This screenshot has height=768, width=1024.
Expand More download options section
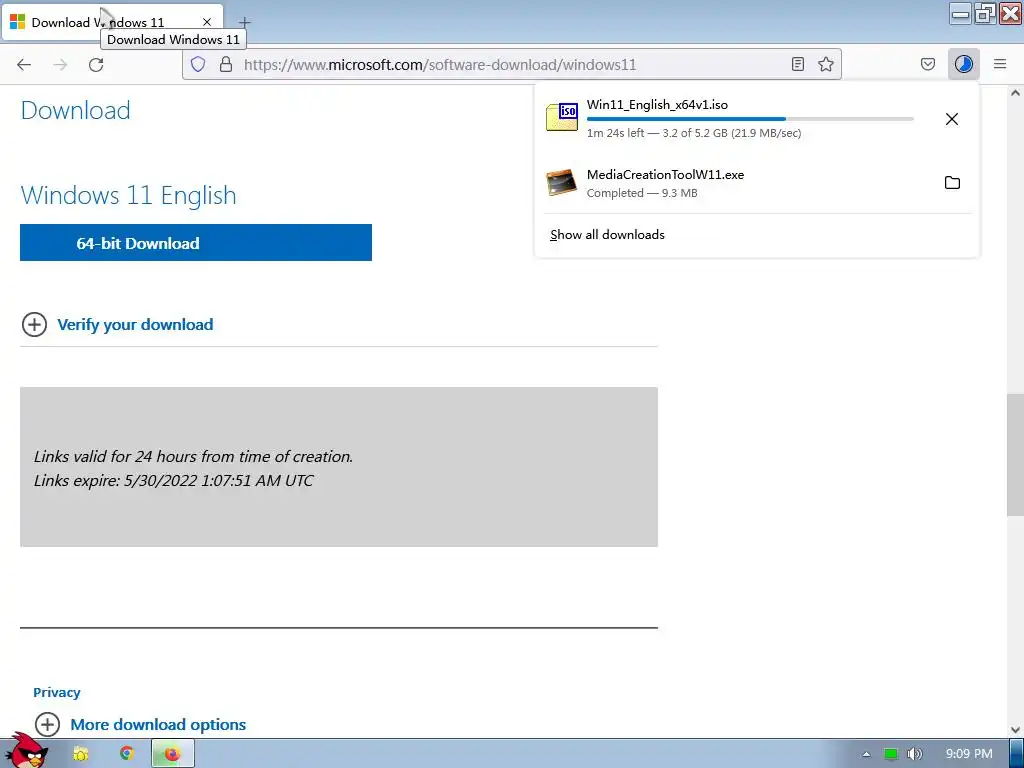tap(140, 724)
